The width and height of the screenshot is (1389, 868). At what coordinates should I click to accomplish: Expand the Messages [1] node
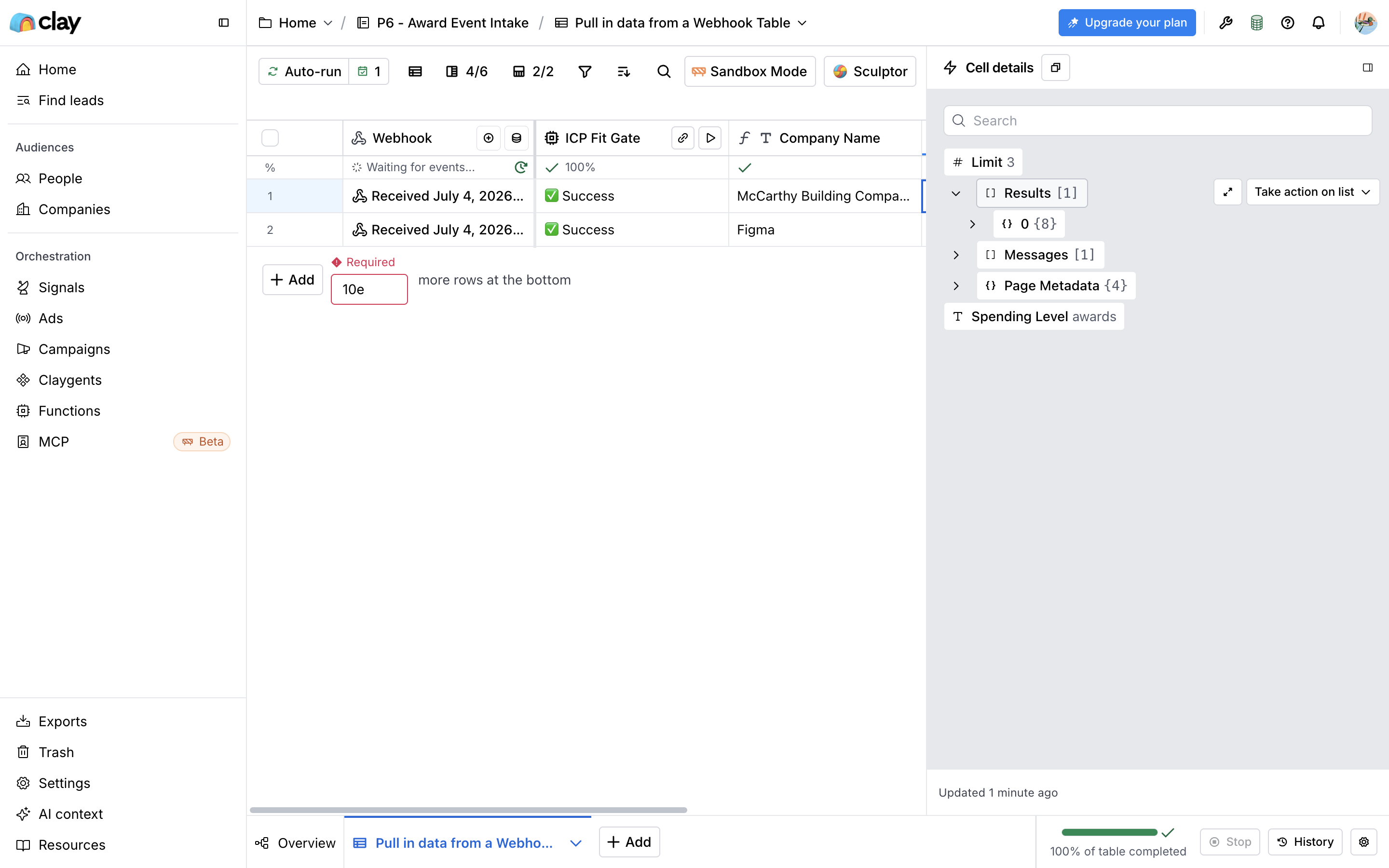click(x=955, y=255)
